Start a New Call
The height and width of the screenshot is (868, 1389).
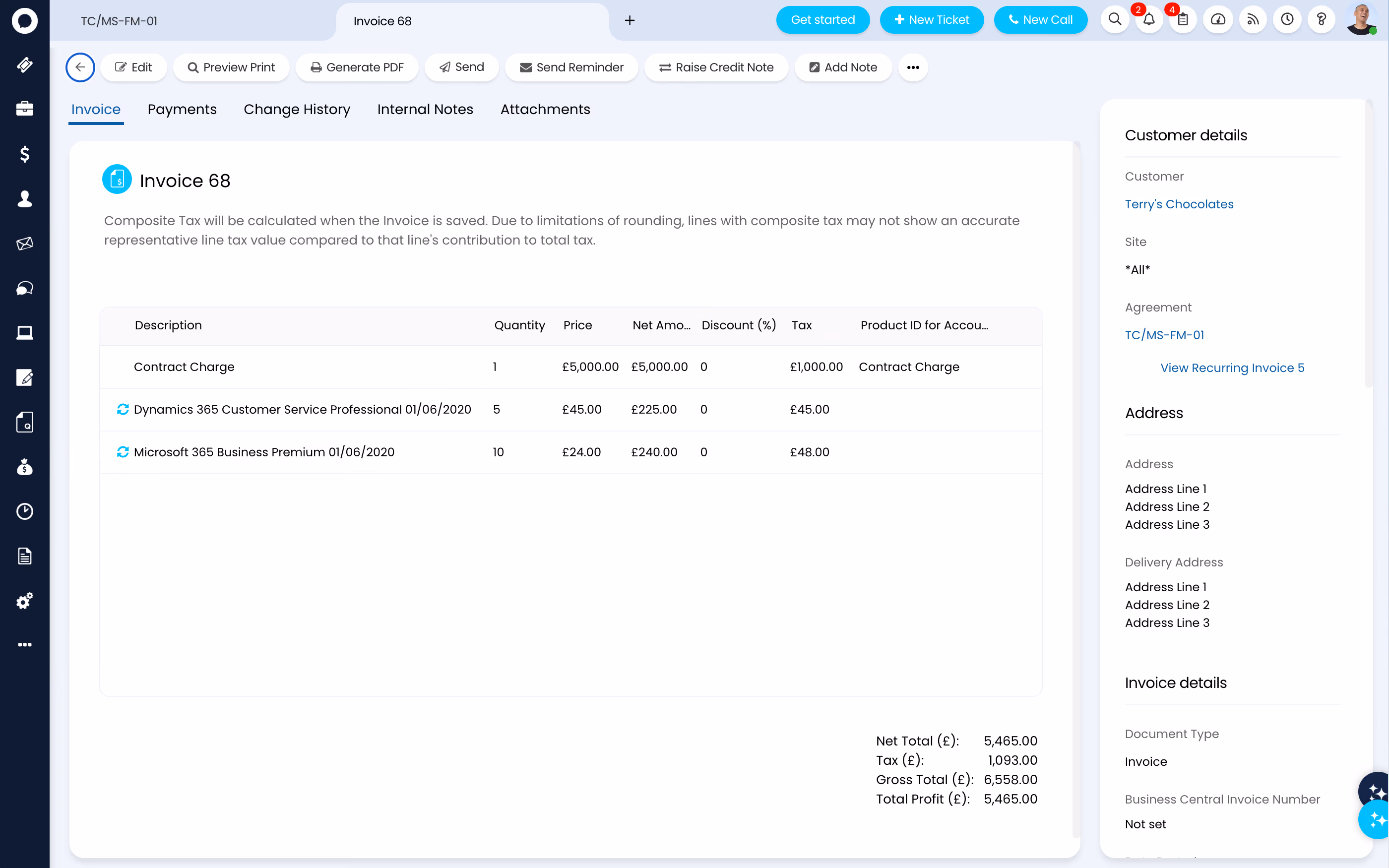[1041, 20]
